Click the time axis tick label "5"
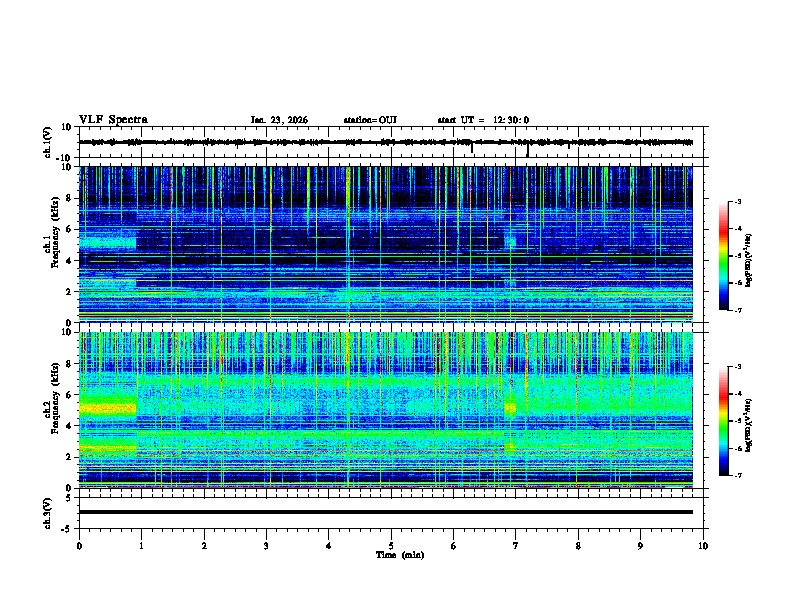The width and height of the screenshot is (792, 612). (x=391, y=546)
